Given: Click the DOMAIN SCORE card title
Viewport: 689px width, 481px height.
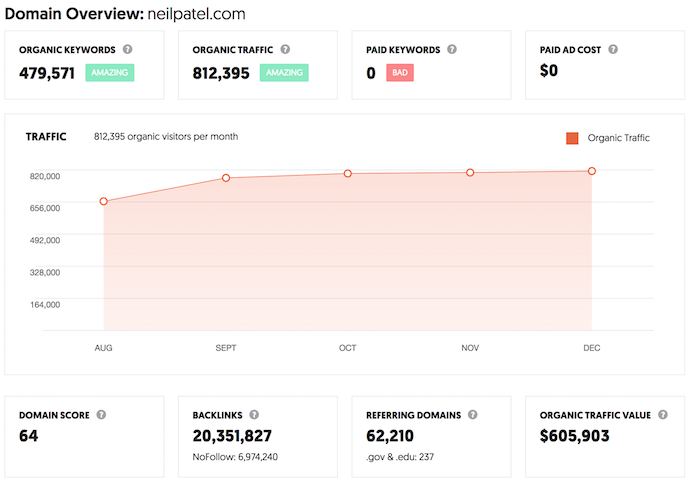Looking at the screenshot, I should coord(54,415).
